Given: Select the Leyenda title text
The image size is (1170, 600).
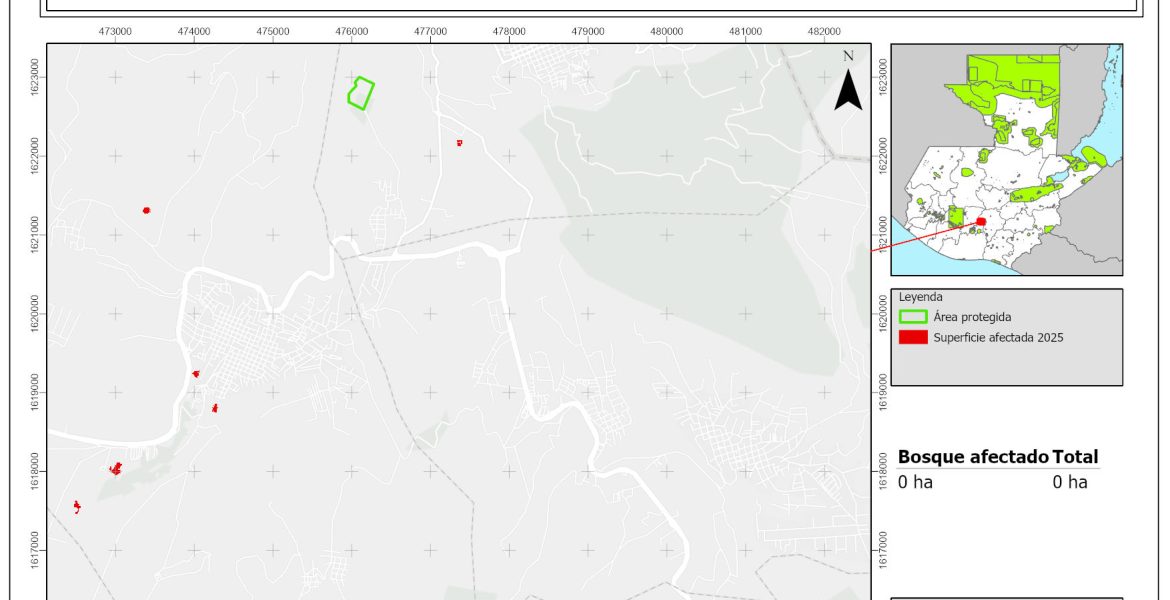Looking at the screenshot, I should click(x=920, y=297).
